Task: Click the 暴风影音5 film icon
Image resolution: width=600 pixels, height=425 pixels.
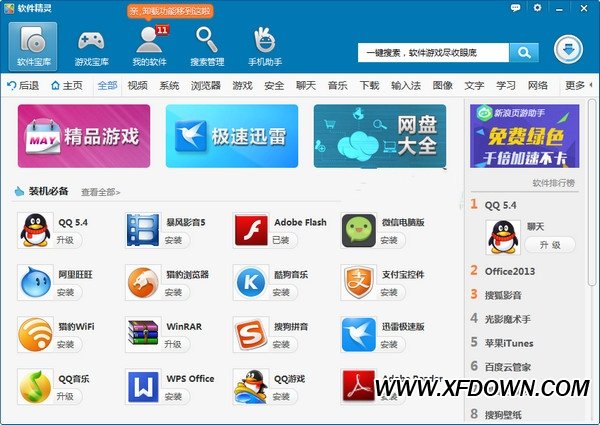Action: (x=143, y=230)
